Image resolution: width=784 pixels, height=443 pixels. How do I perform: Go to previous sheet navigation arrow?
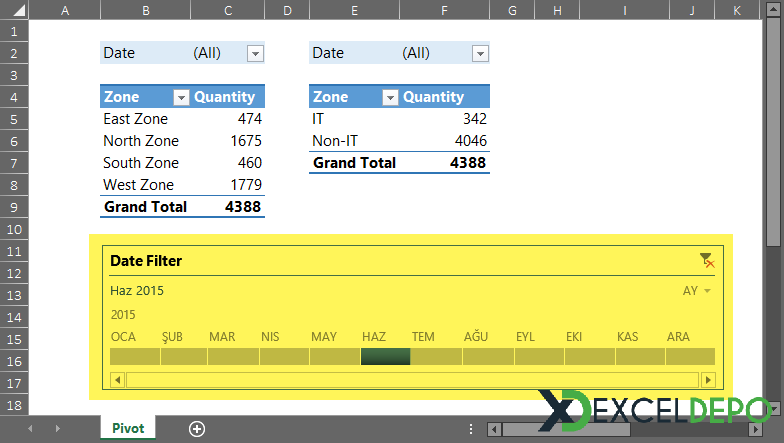click(30, 428)
